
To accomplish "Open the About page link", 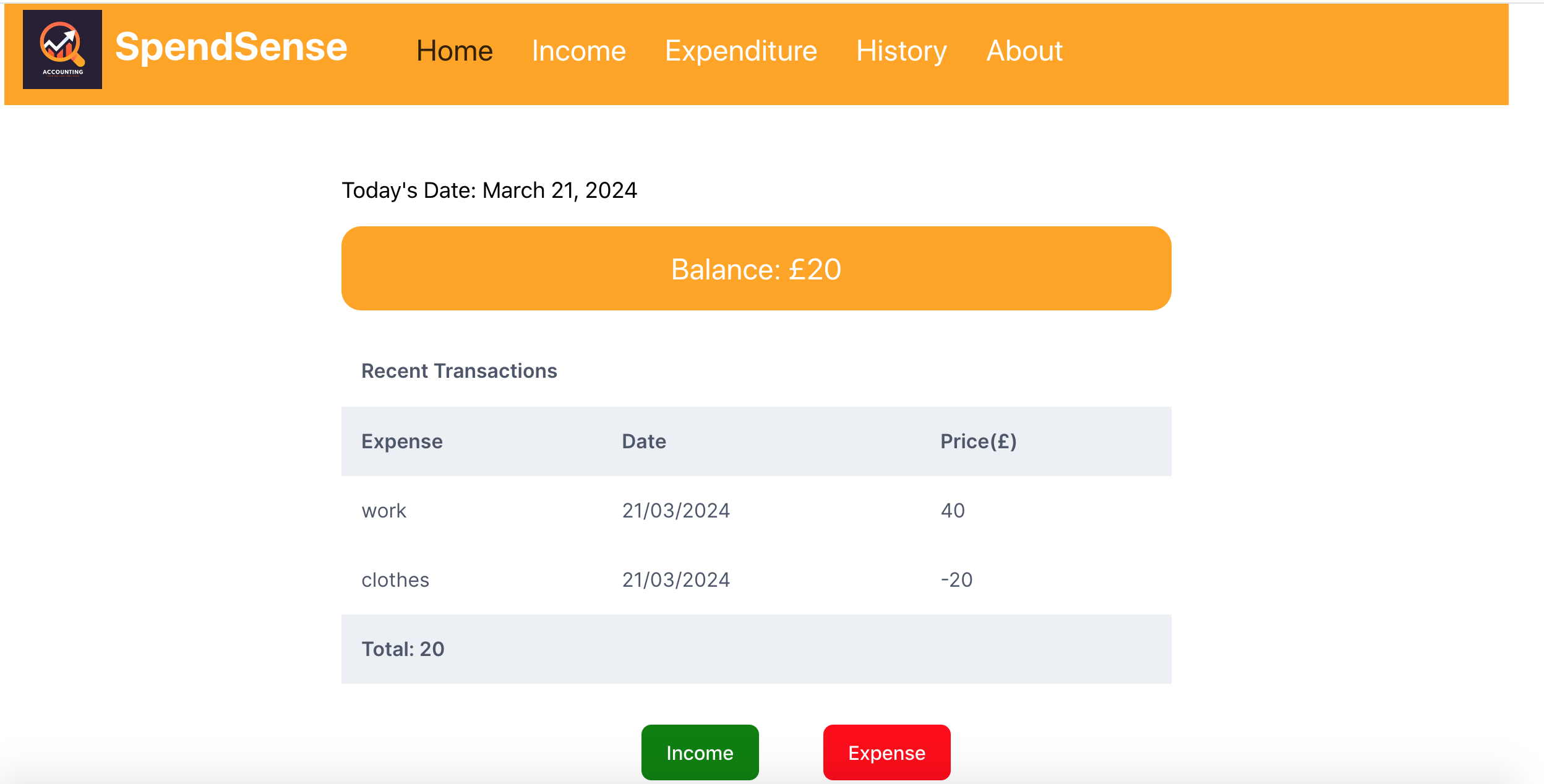I will [x=1024, y=51].
